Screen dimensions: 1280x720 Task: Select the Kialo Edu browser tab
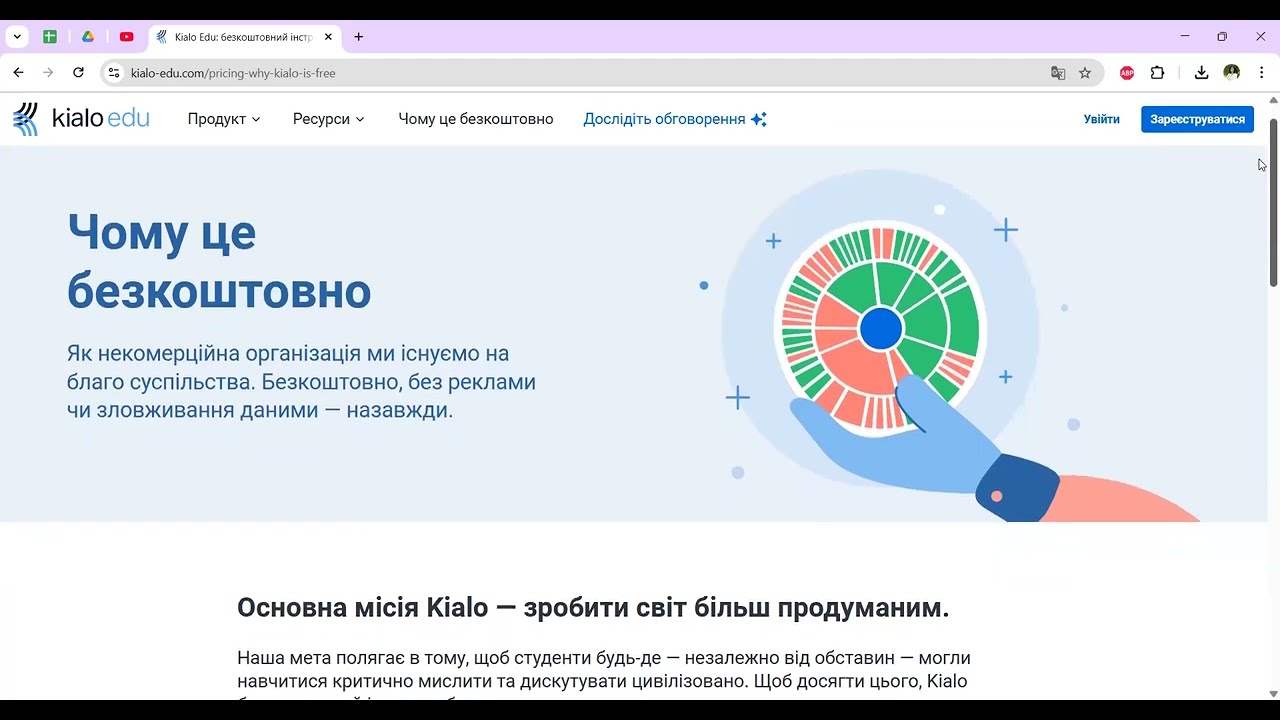tap(244, 37)
